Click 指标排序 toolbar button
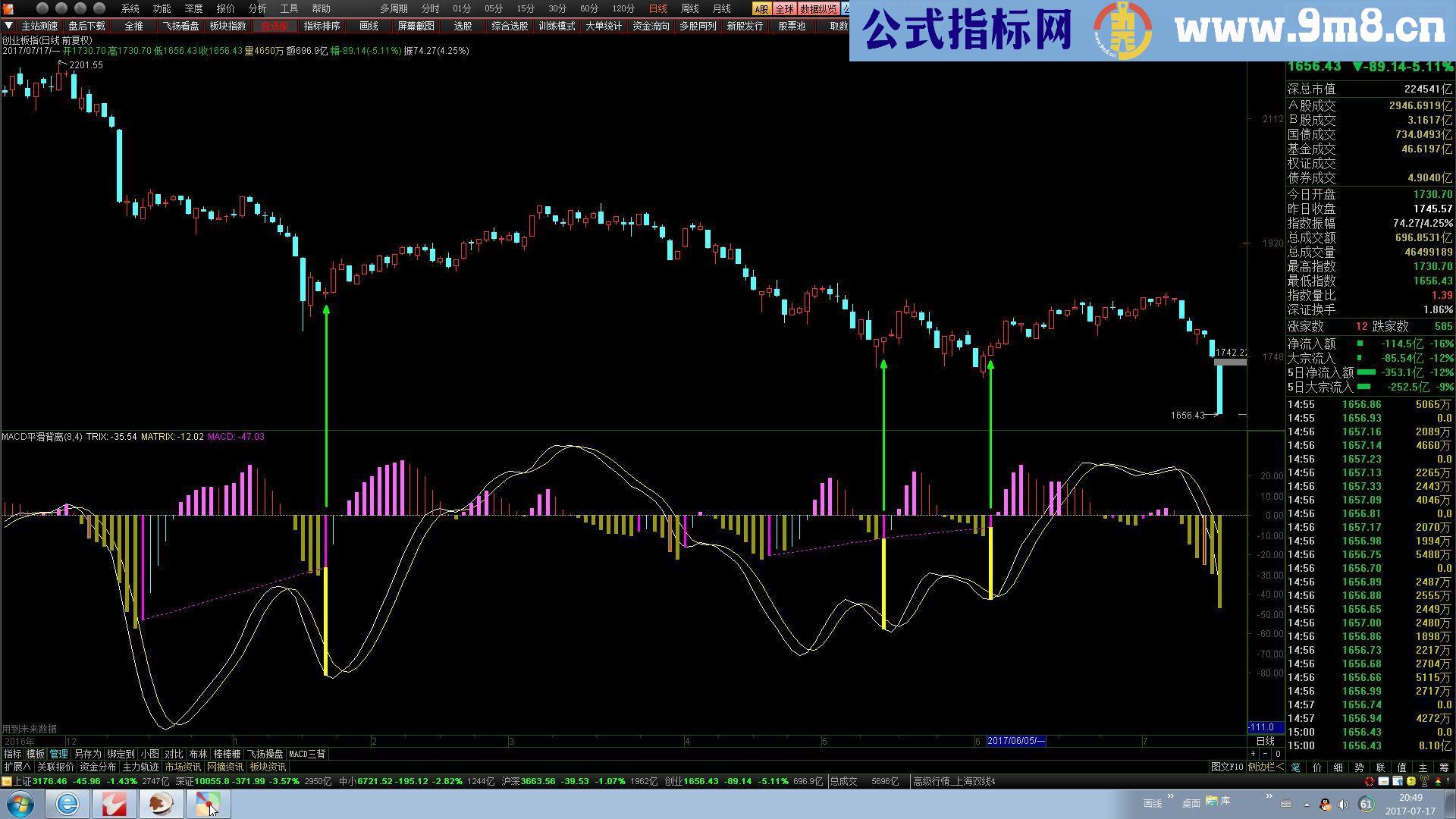Image resolution: width=1456 pixels, height=819 pixels. pos(322,26)
